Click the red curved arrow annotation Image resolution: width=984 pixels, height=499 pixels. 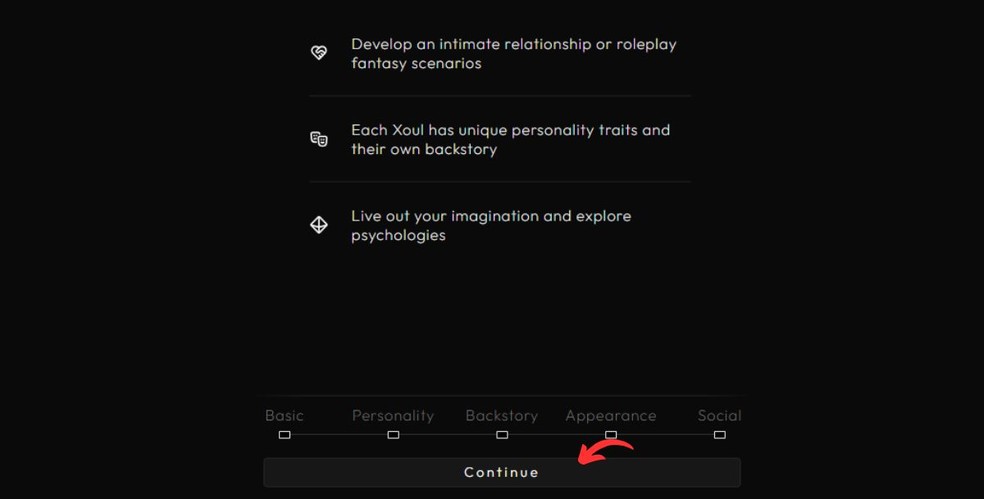(606, 452)
